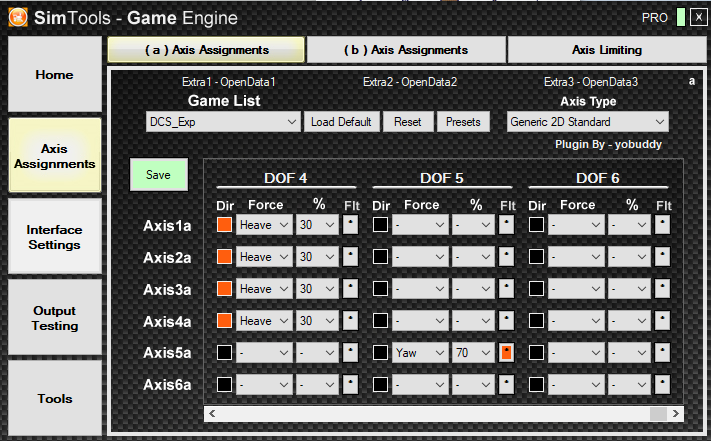Toggle Axis1a DOF 5 direction box

point(380,224)
